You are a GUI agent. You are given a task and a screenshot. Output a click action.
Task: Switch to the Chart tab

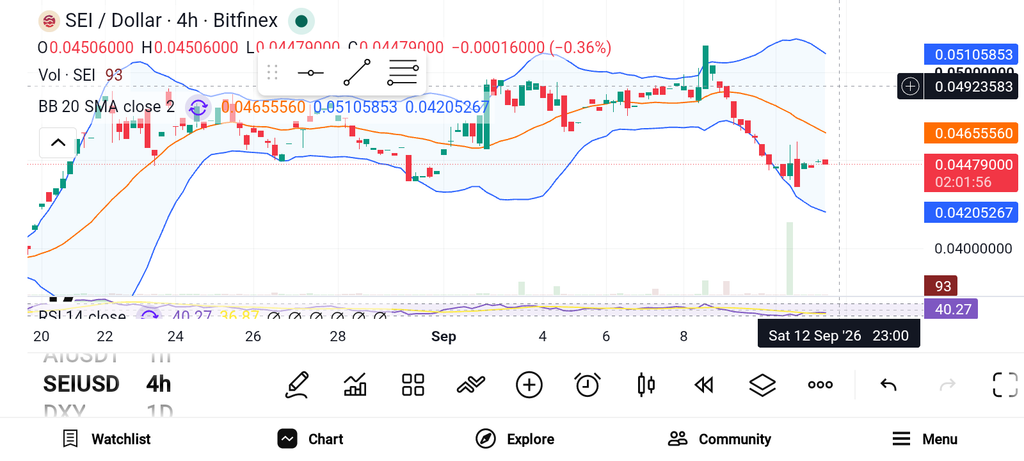pyautogui.click(x=310, y=439)
